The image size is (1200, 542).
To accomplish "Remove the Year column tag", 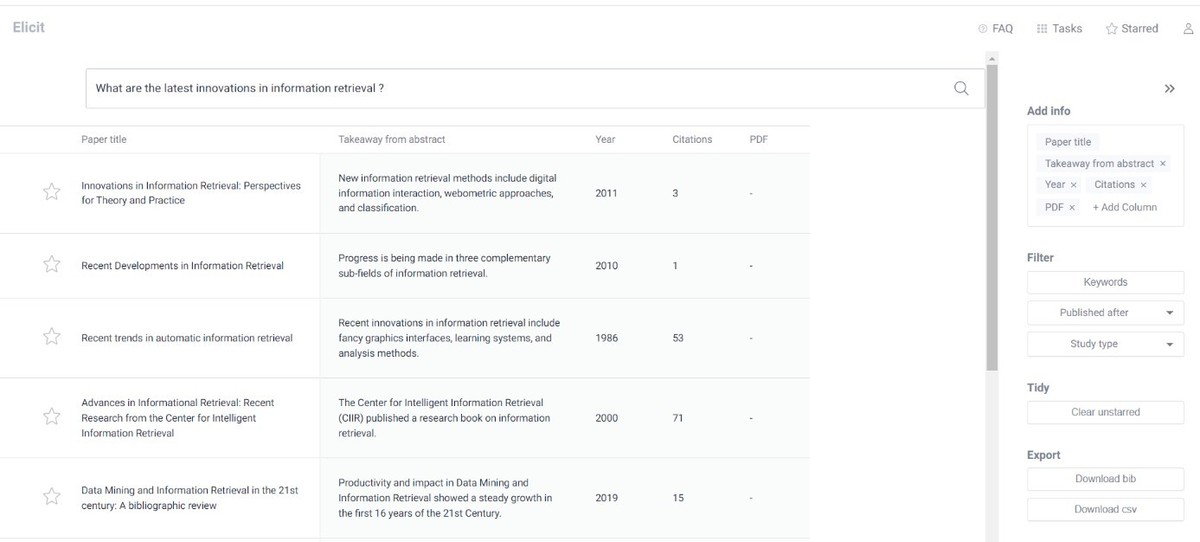I will pos(1073,185).
